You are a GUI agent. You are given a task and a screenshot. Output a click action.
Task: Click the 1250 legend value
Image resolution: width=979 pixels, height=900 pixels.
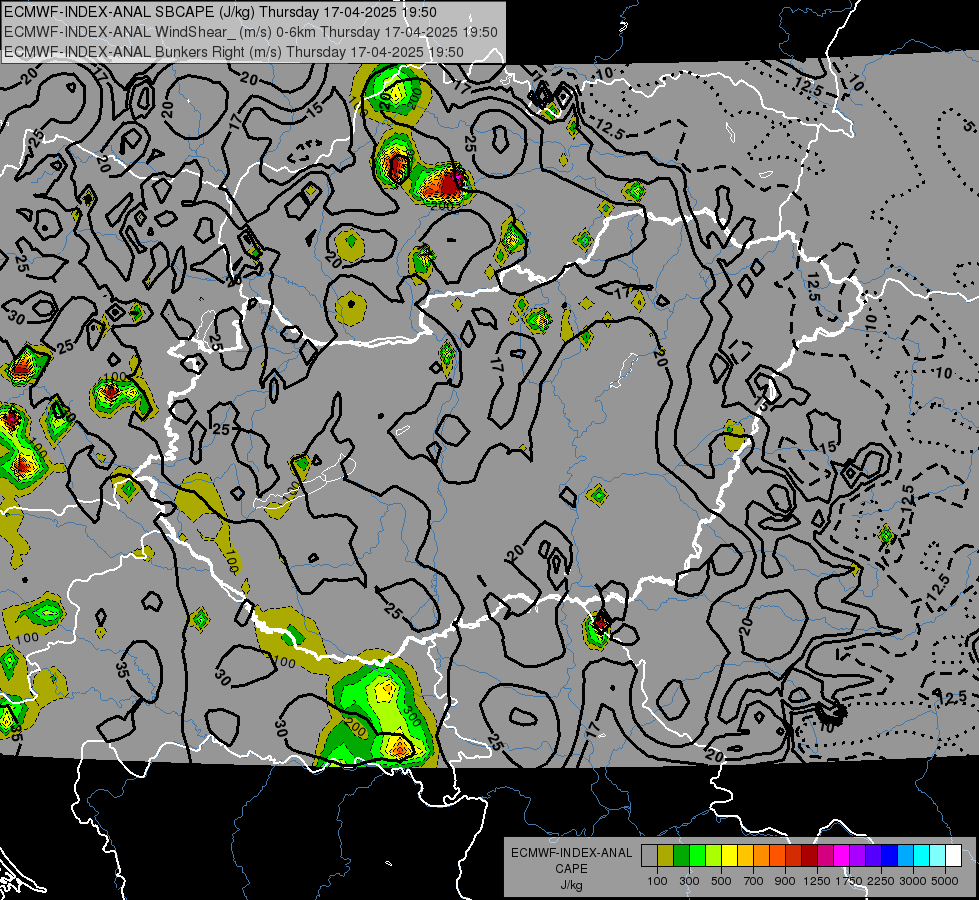click(817, 881)
